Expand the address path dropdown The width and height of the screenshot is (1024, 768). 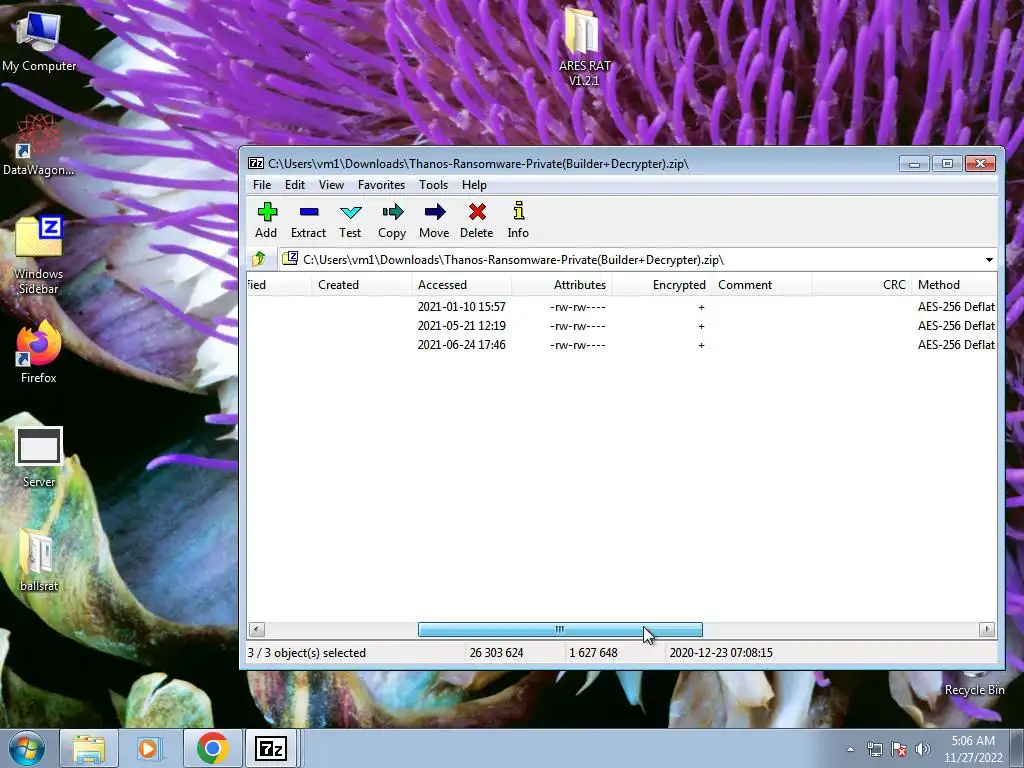tap(989, 260)
